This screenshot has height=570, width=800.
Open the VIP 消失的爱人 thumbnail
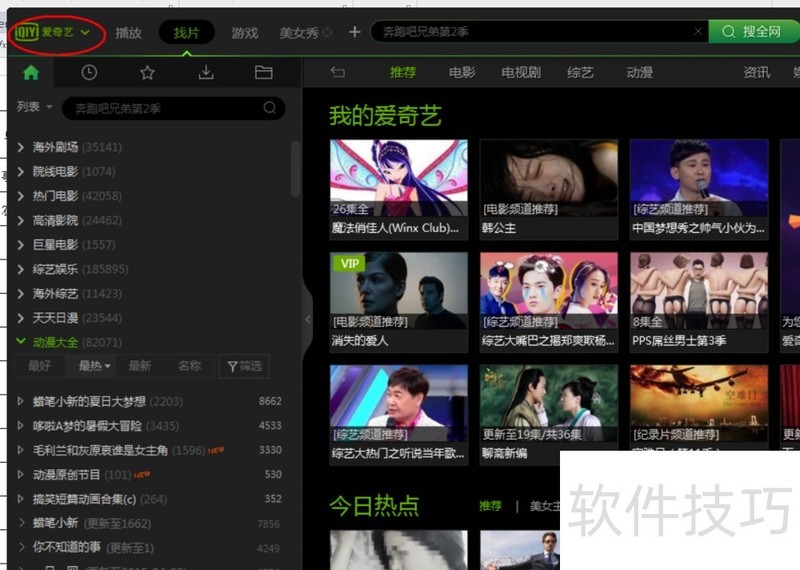click(x=398, y=290)
